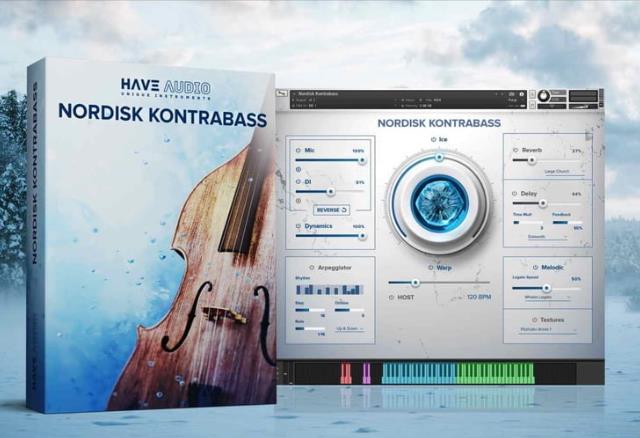Image resolution: width=640 pixels, height=438 pixels.
Task: Click the Arpeggiator Octave bar
Action: (349, 310)
